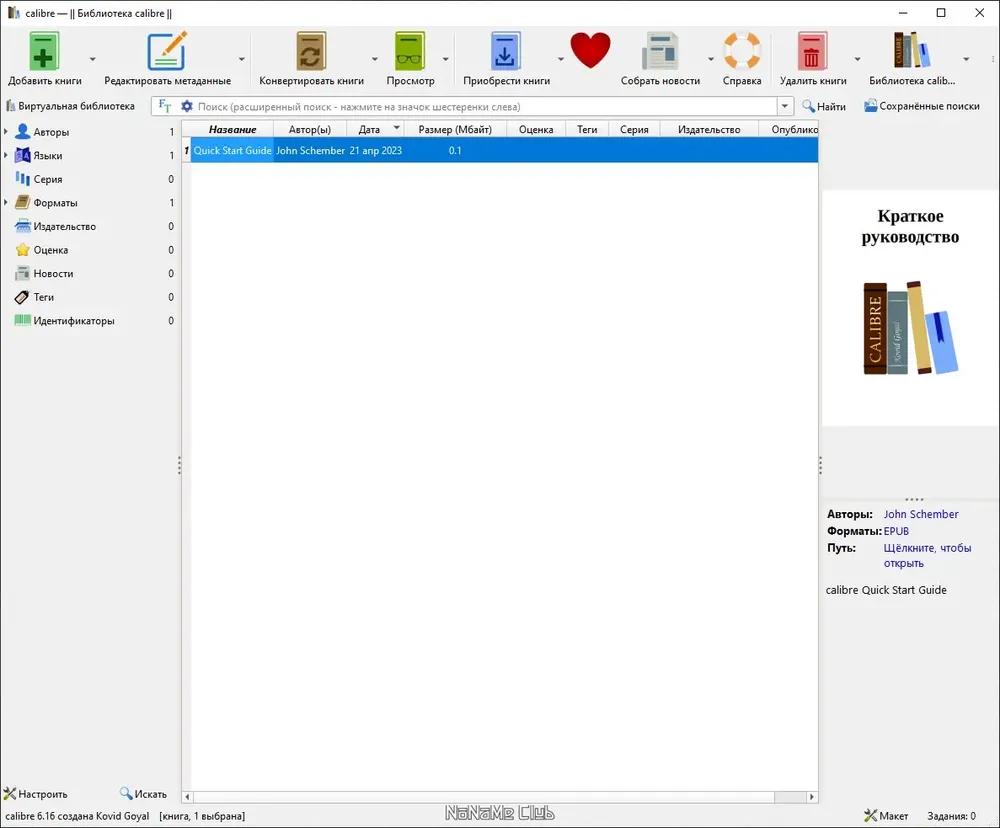Toggle full text search FT icon
Viewport: 1000px width, 828px height.
click(165, 106)
